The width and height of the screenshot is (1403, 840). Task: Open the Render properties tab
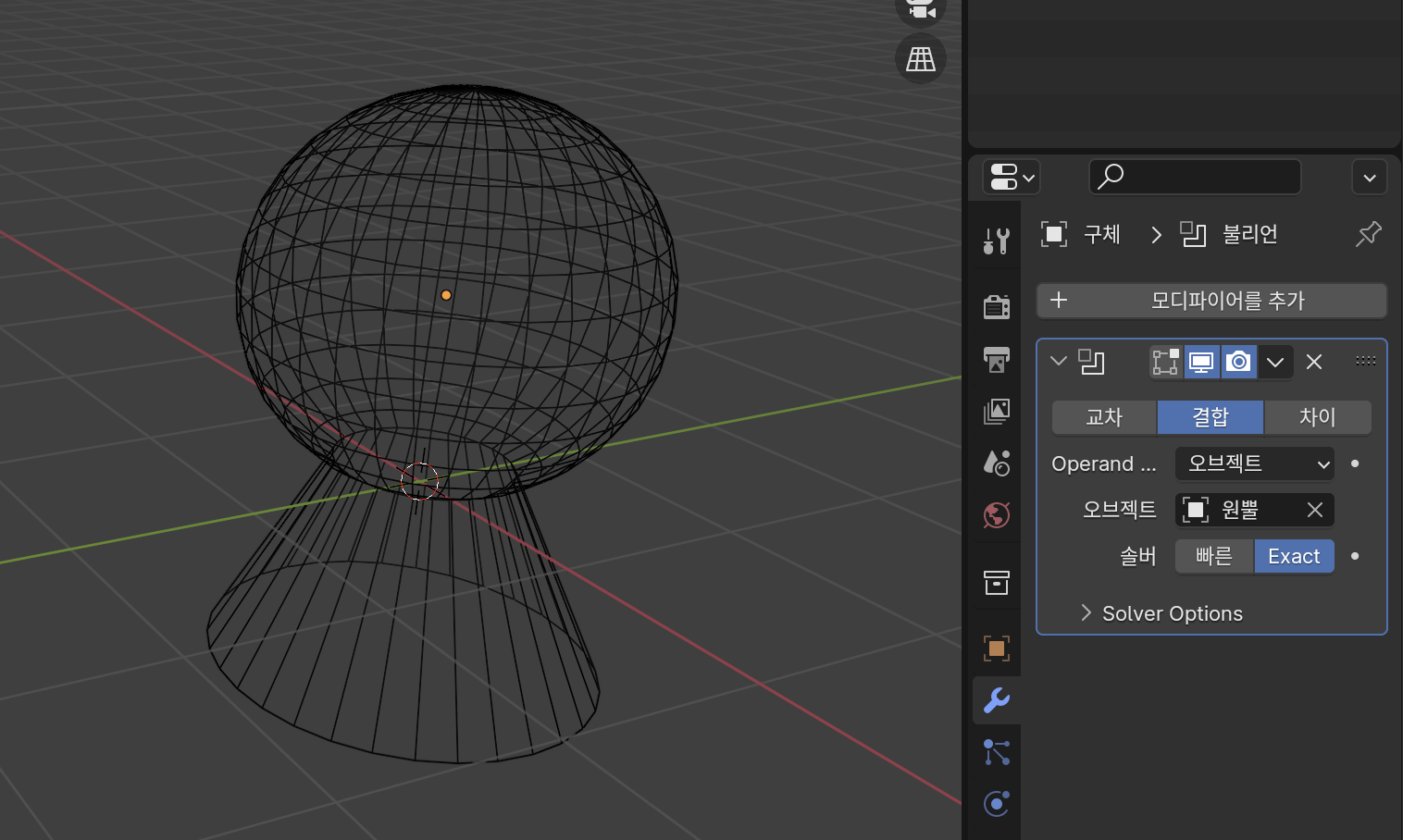coord(997,306)
